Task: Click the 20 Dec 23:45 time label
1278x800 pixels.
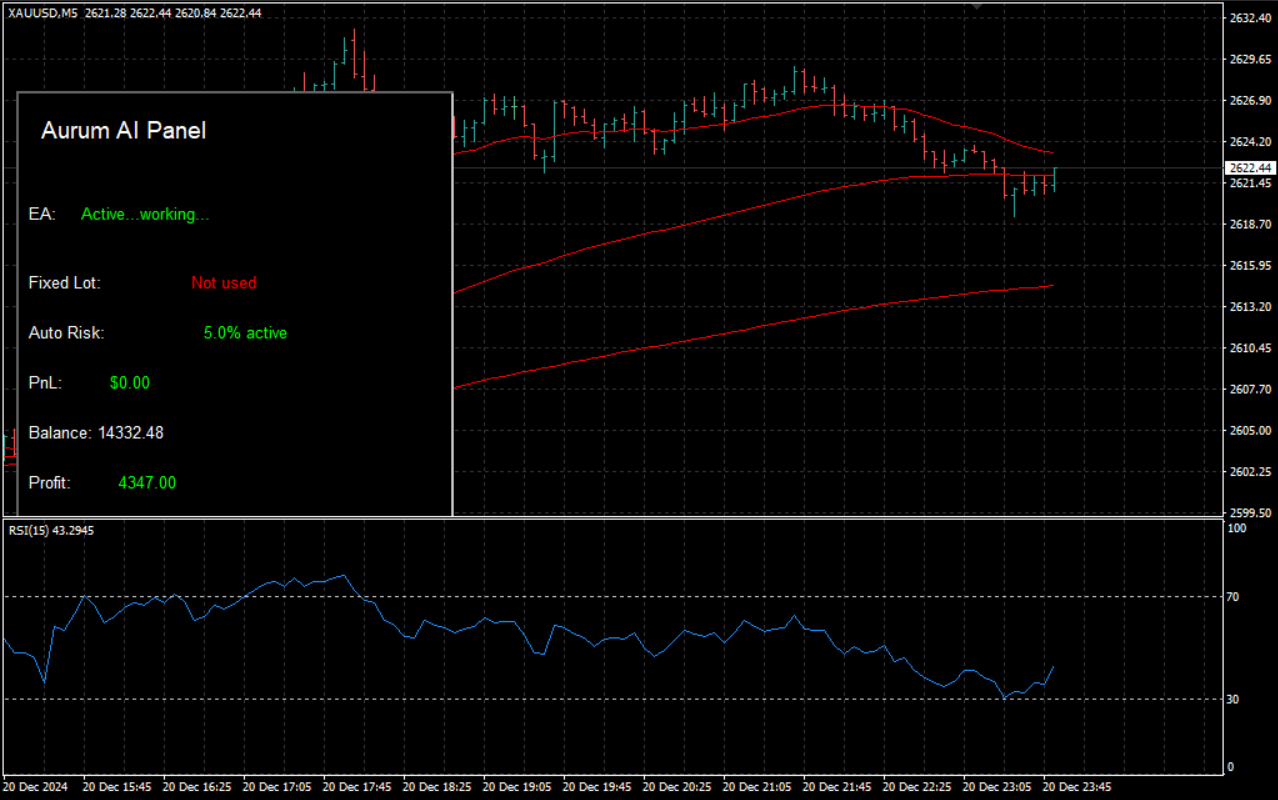Action: 1077,786
